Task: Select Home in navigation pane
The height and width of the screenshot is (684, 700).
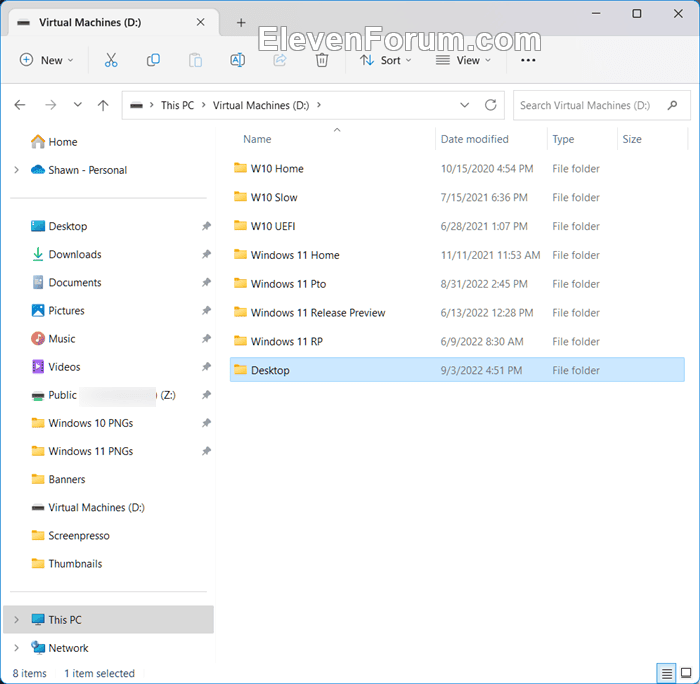Action: tap(62, 142)
